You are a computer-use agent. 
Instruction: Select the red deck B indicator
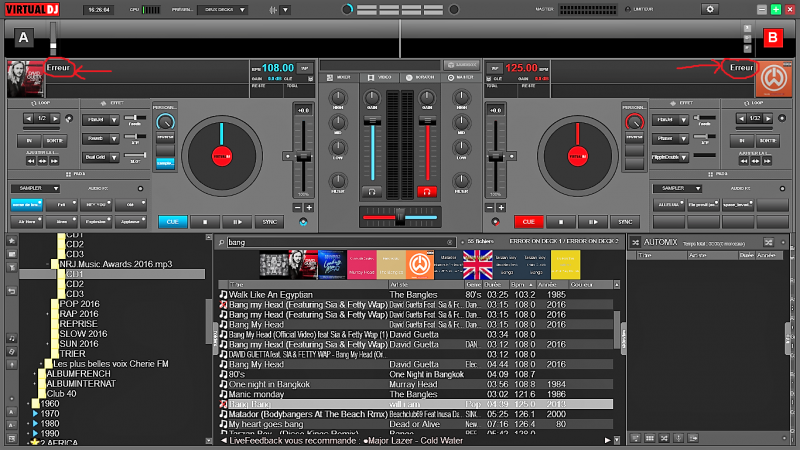pyautogui.click(x=772, y=37)
